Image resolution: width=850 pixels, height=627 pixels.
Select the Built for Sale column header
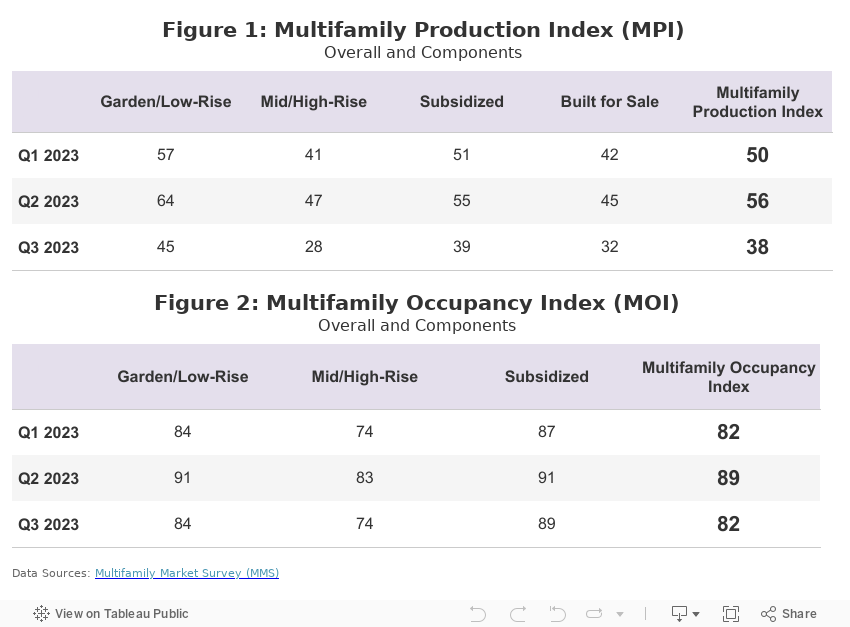(610, 102)
